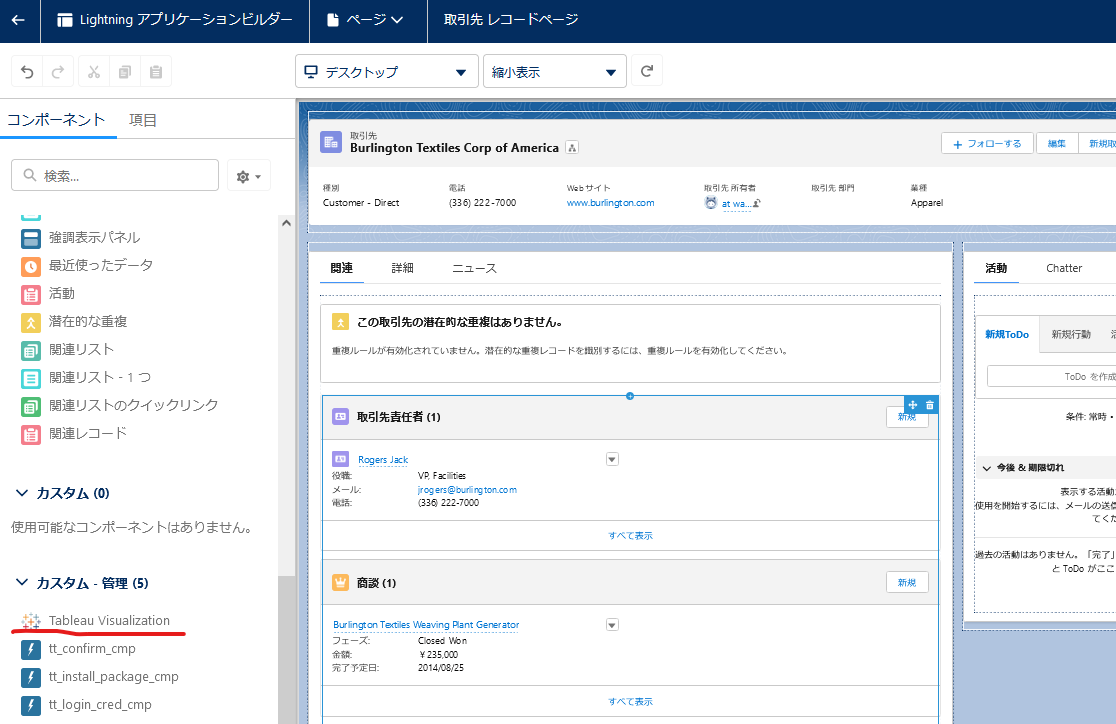This screenshot has width=1116, height=724.
Task: Select 活動 component icon
Action: 31,294
